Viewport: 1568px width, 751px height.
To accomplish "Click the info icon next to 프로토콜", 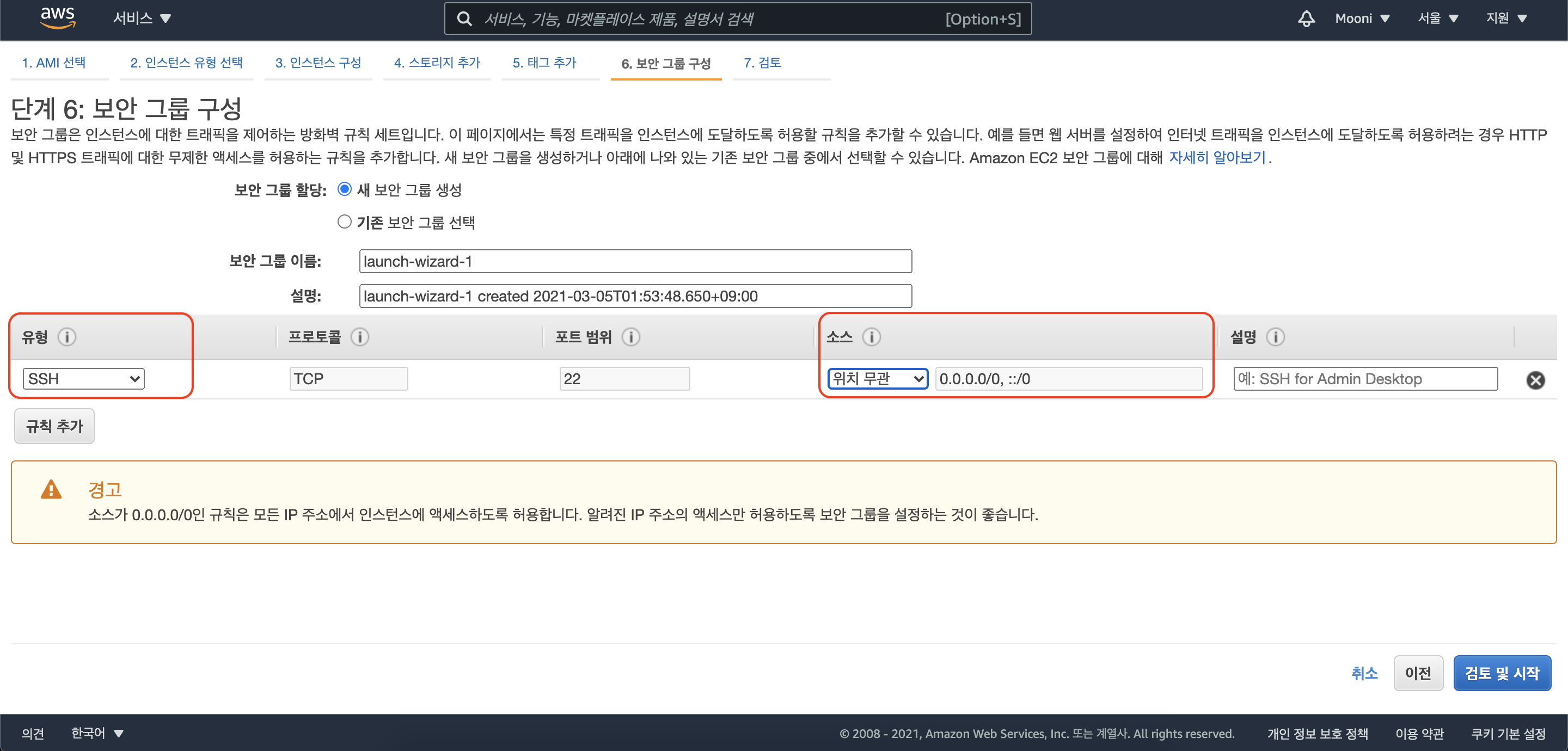I will (x=360, y=336).
